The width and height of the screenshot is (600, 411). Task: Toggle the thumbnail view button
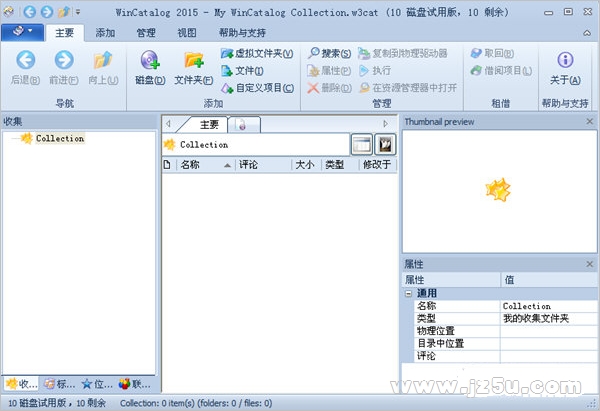(x=385, y=144)
